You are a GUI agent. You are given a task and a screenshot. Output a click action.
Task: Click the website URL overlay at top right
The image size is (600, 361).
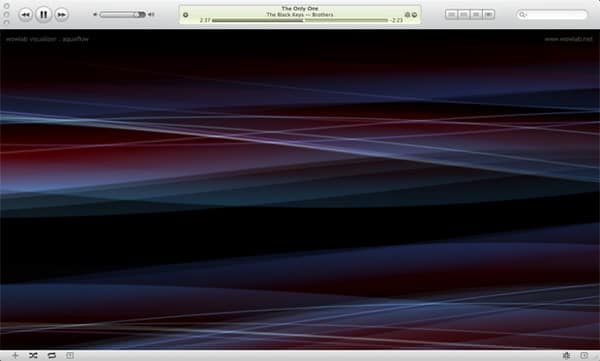[568, 39]
